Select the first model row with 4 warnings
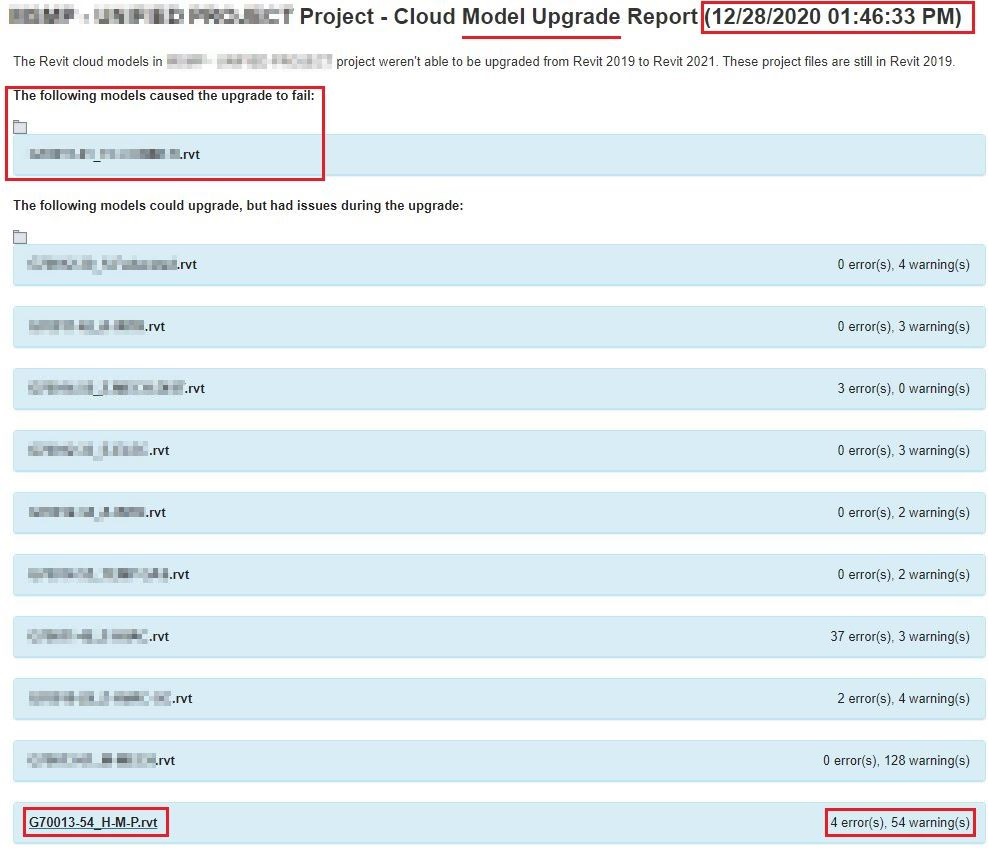The height and width of the screenshot is (854, 994). click(497, 264)
